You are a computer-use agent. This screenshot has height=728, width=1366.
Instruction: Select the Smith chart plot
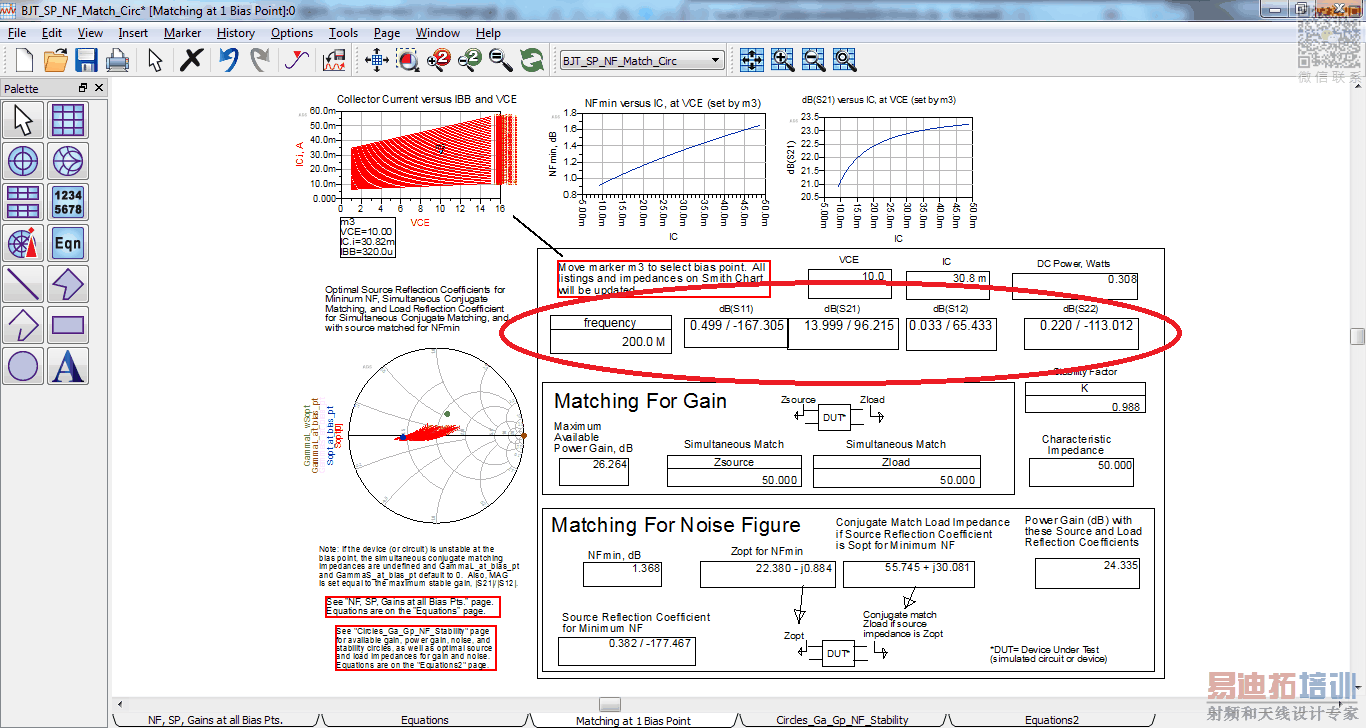click(x=436, y=435)
